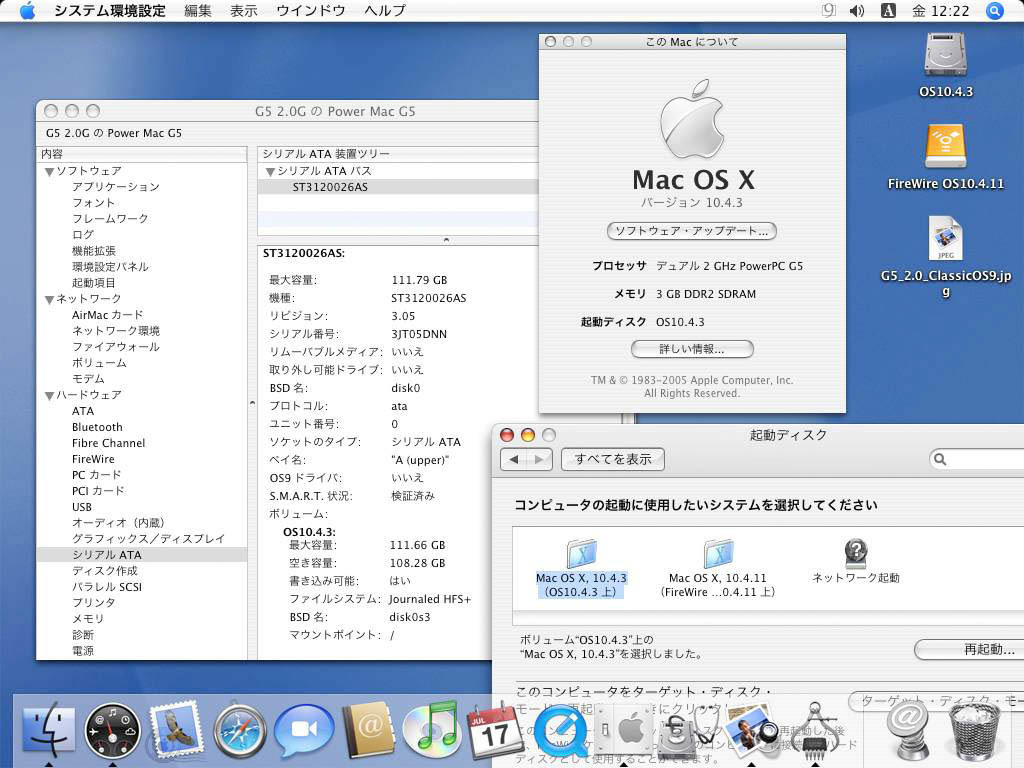Open the ウインドウ menu

[x=312, y=11]
